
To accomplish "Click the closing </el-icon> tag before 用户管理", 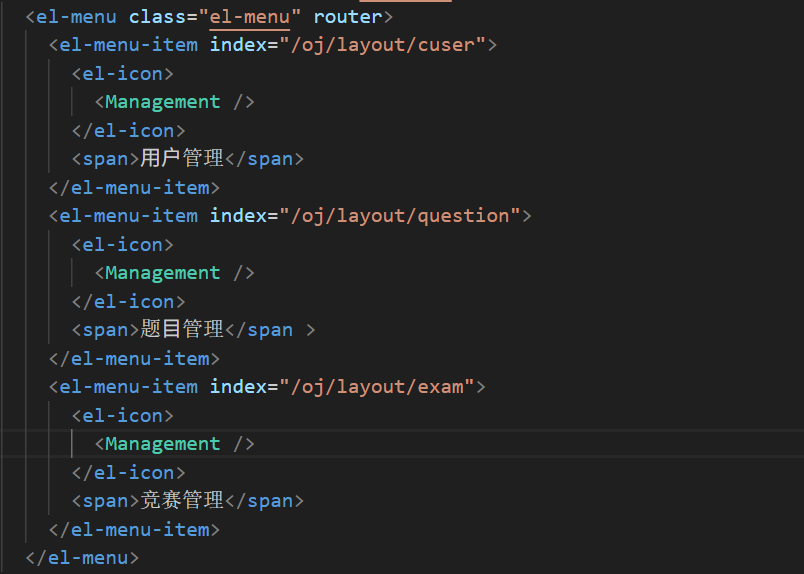I will [128, 131].
